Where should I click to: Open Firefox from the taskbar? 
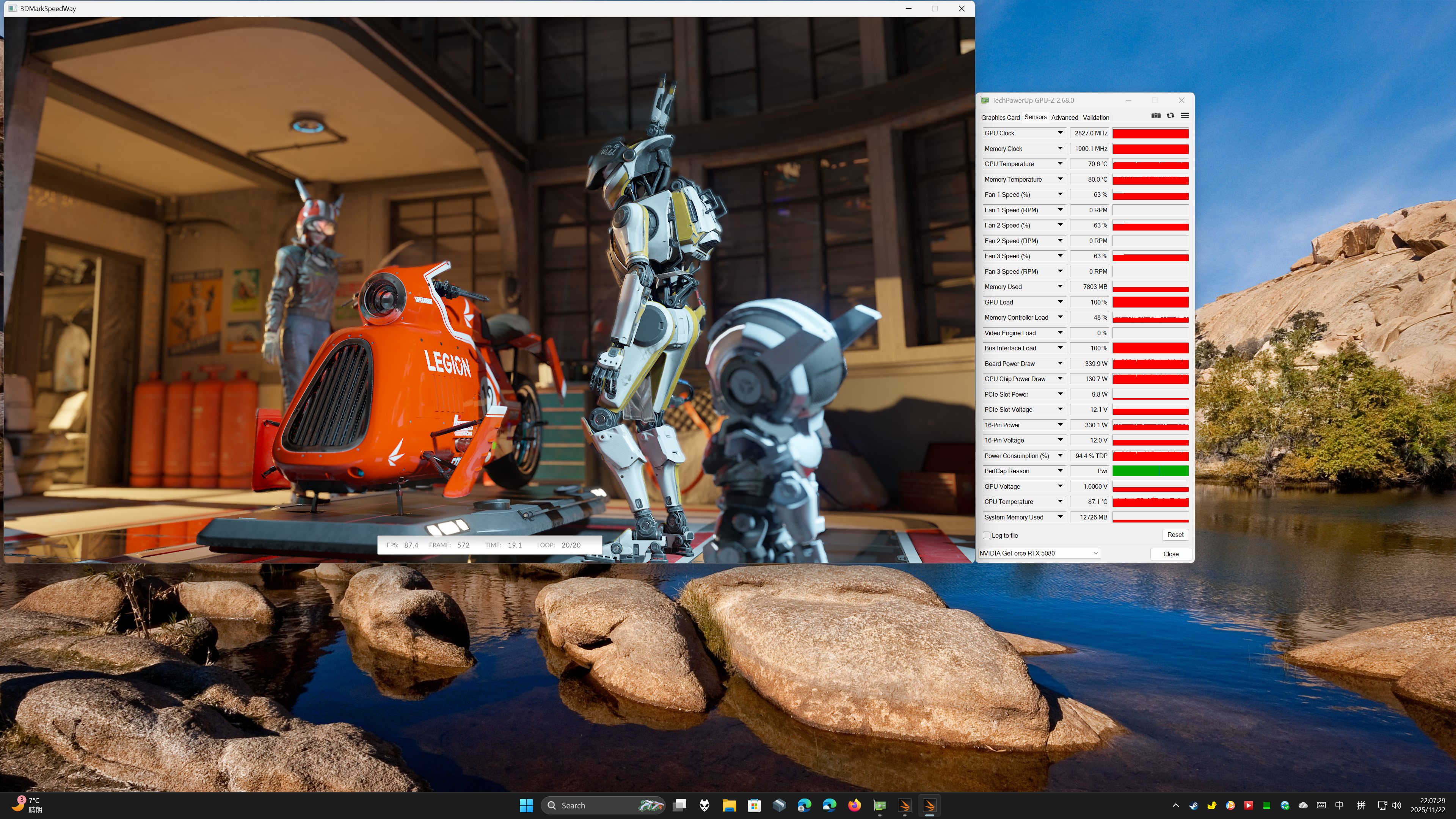(x=854, y=805)
